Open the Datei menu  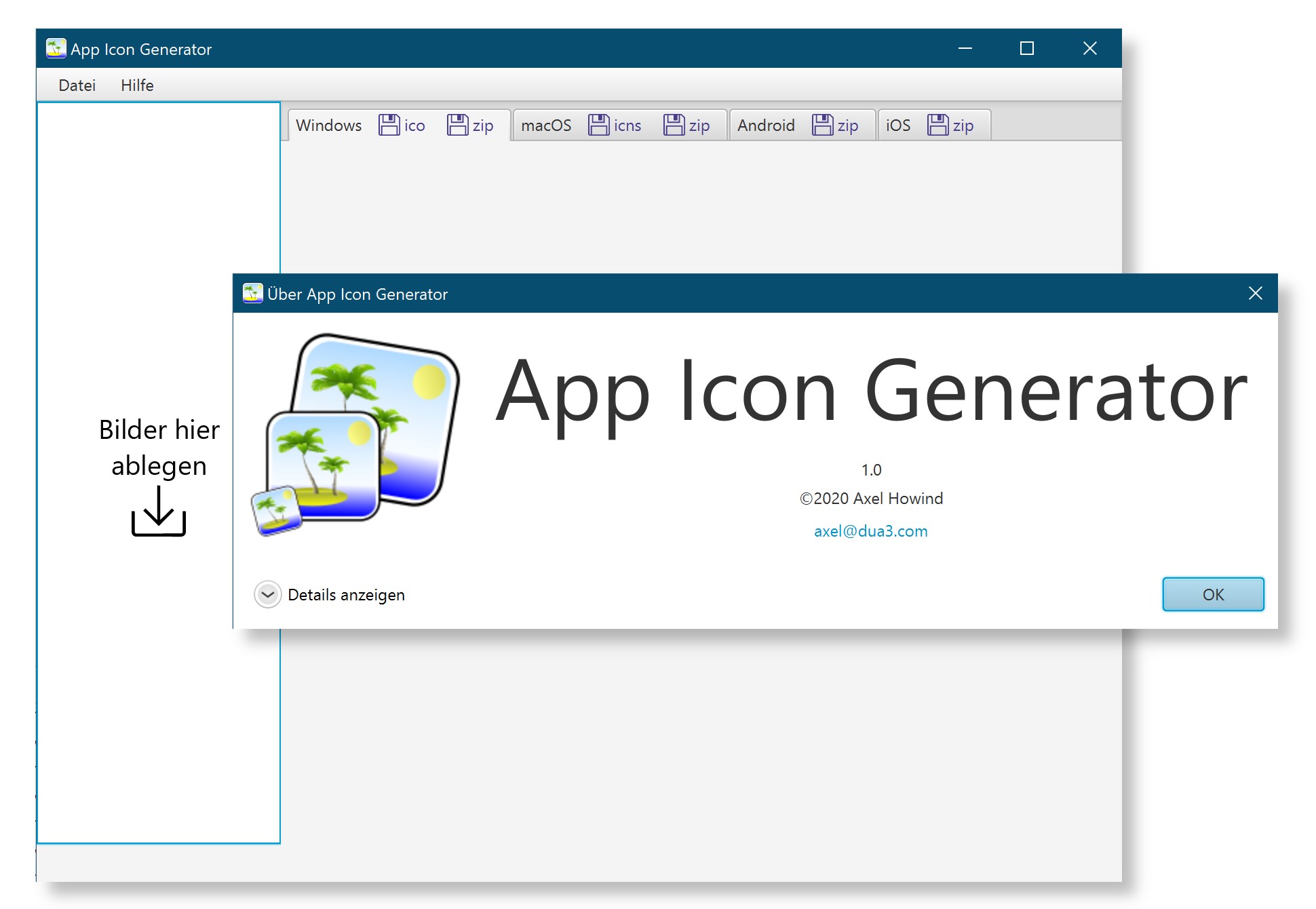coord(77,85)
